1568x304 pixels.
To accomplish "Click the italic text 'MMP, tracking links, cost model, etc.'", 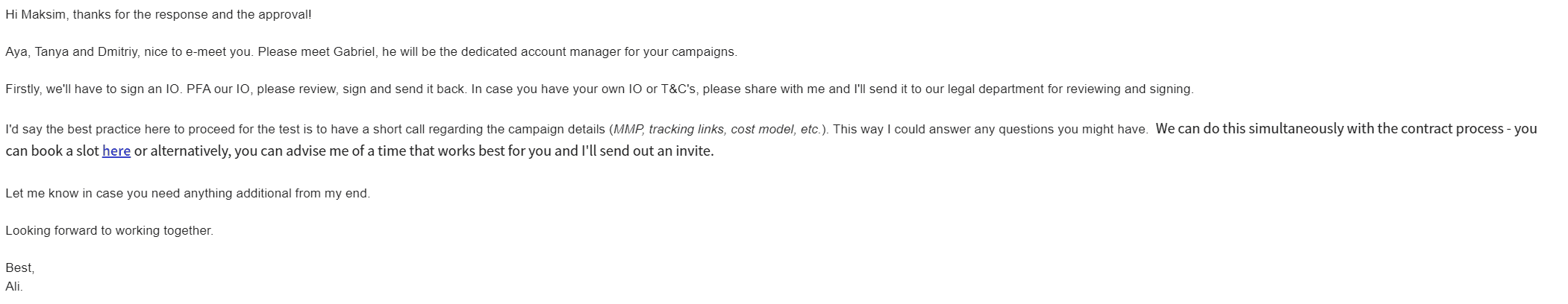I will pyautogui.click(x=716, y=130).
